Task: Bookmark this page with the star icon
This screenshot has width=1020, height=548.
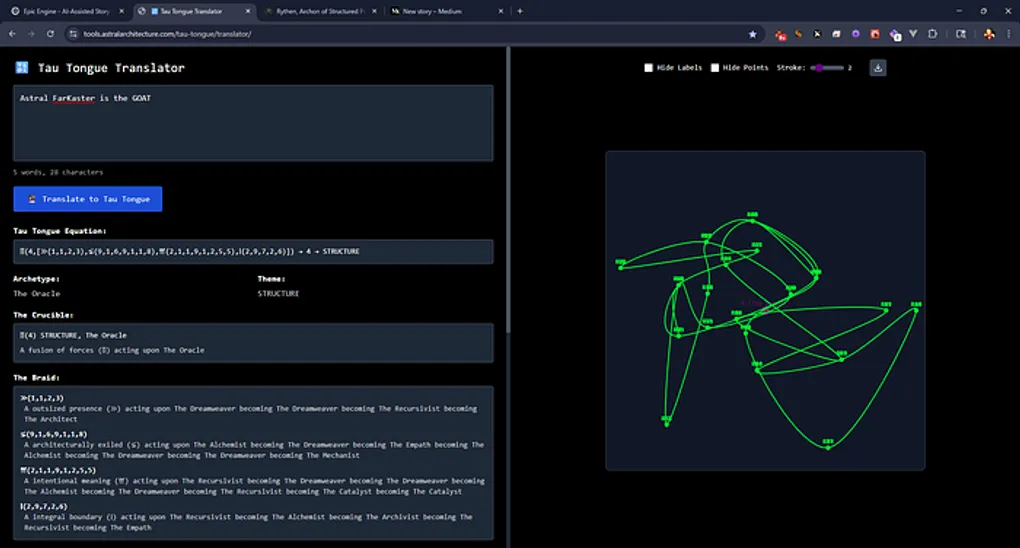Action: click(x=752, y=34)
